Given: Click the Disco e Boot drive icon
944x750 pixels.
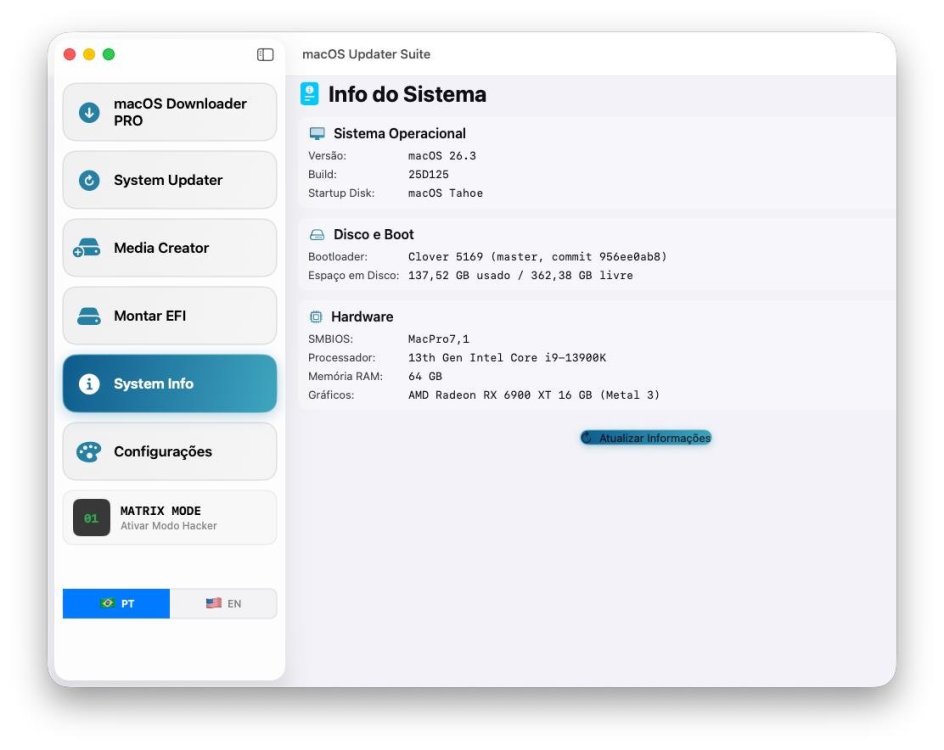Looking at the screenshot, I should pyautogui.click(x=317, y=235).
